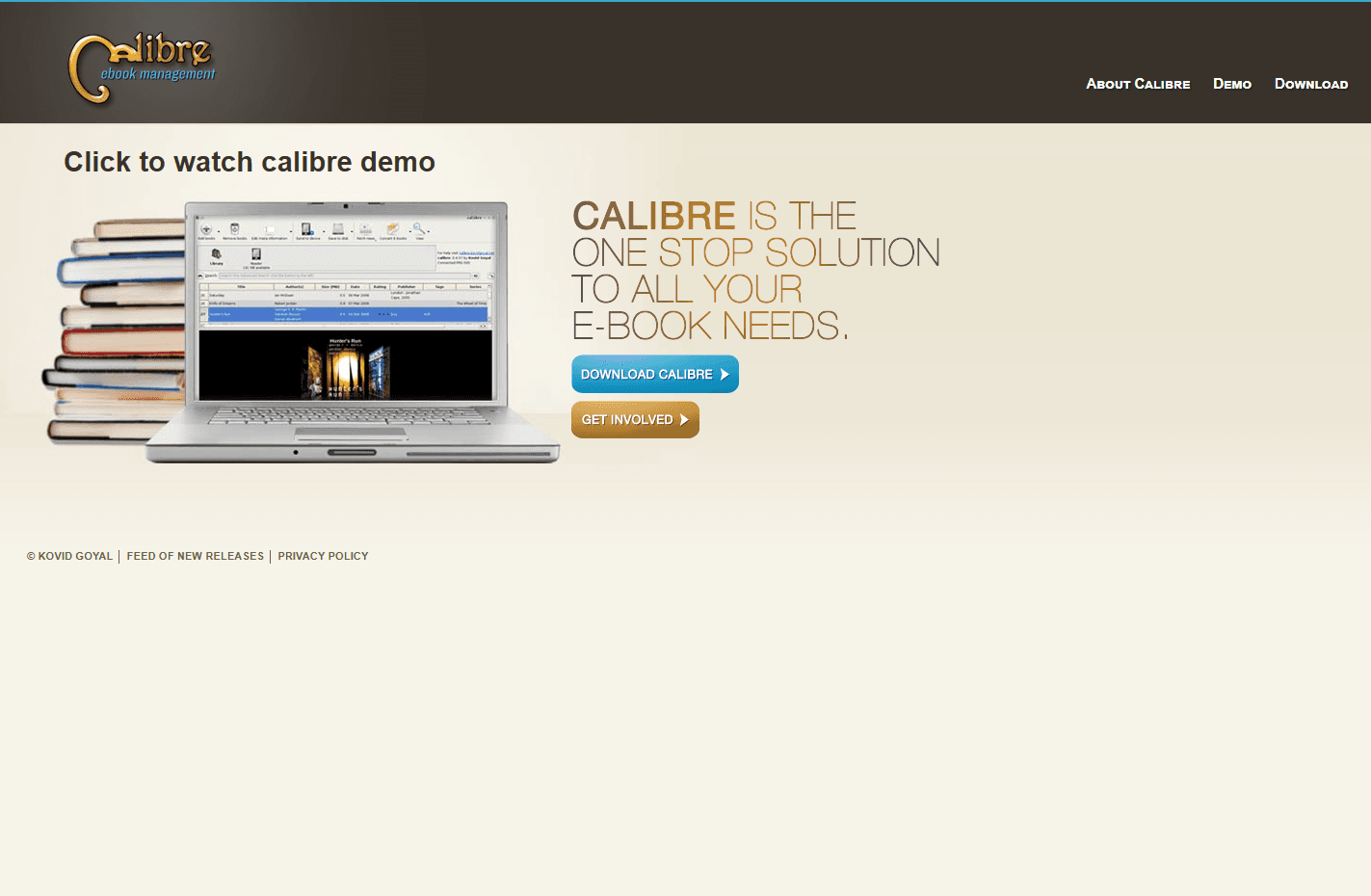The width and height of the screenshot is (1371, 896).
Task: Click the calibre ebook management logo
Action: tap(143, 67)
